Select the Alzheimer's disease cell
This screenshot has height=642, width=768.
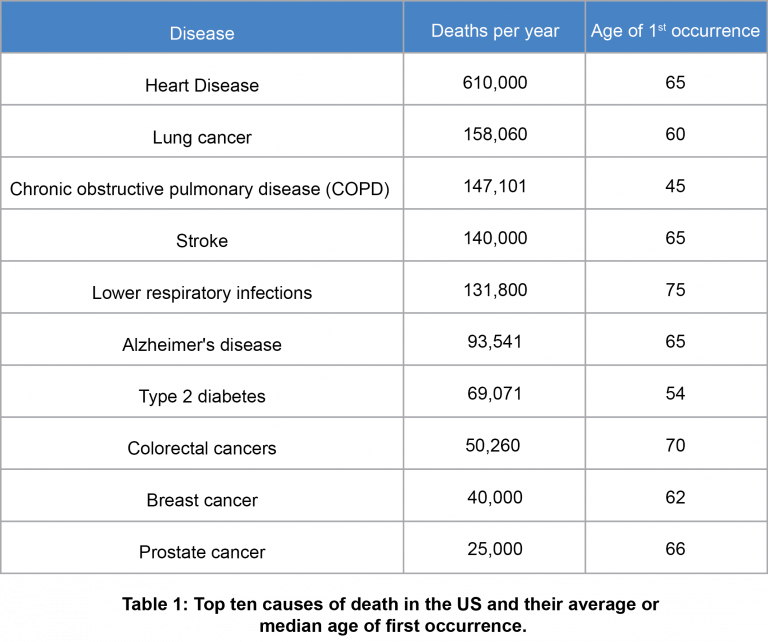(202, 345)
